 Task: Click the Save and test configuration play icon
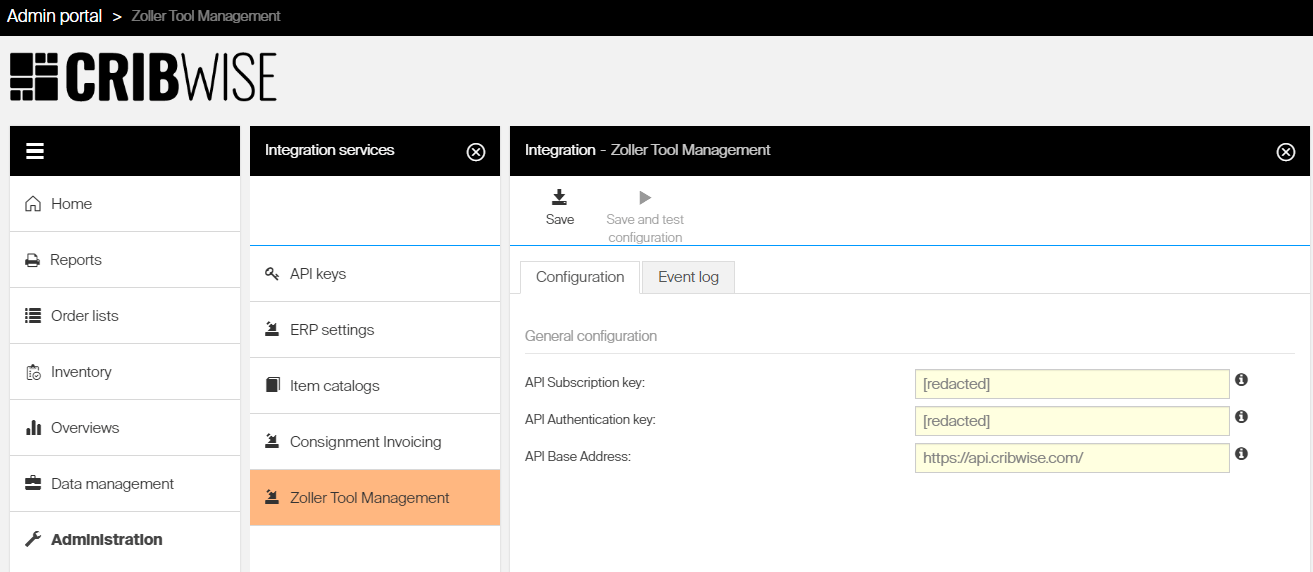[x=645, y=197]
